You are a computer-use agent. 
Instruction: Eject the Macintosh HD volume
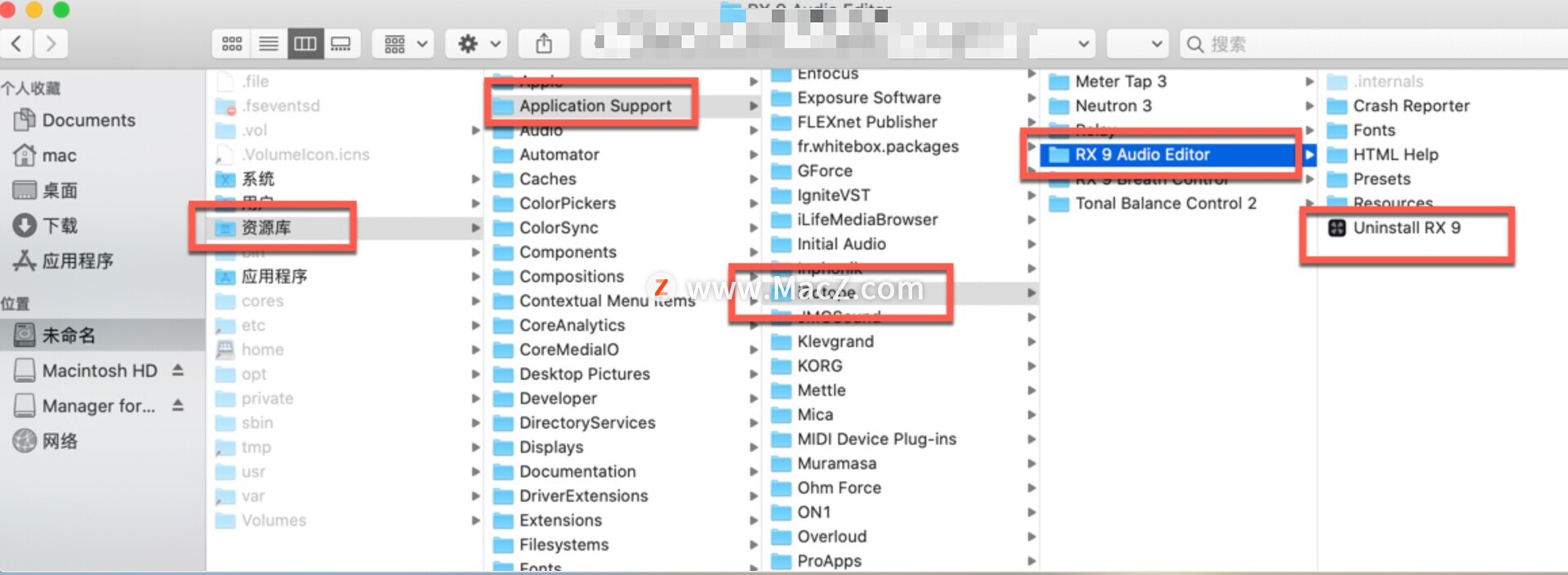click(178, 370)
